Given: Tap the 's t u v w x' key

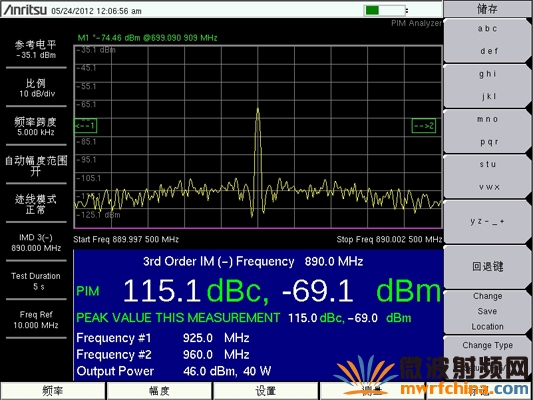Looking at the screenshot, I should click(x=487, y=176).
